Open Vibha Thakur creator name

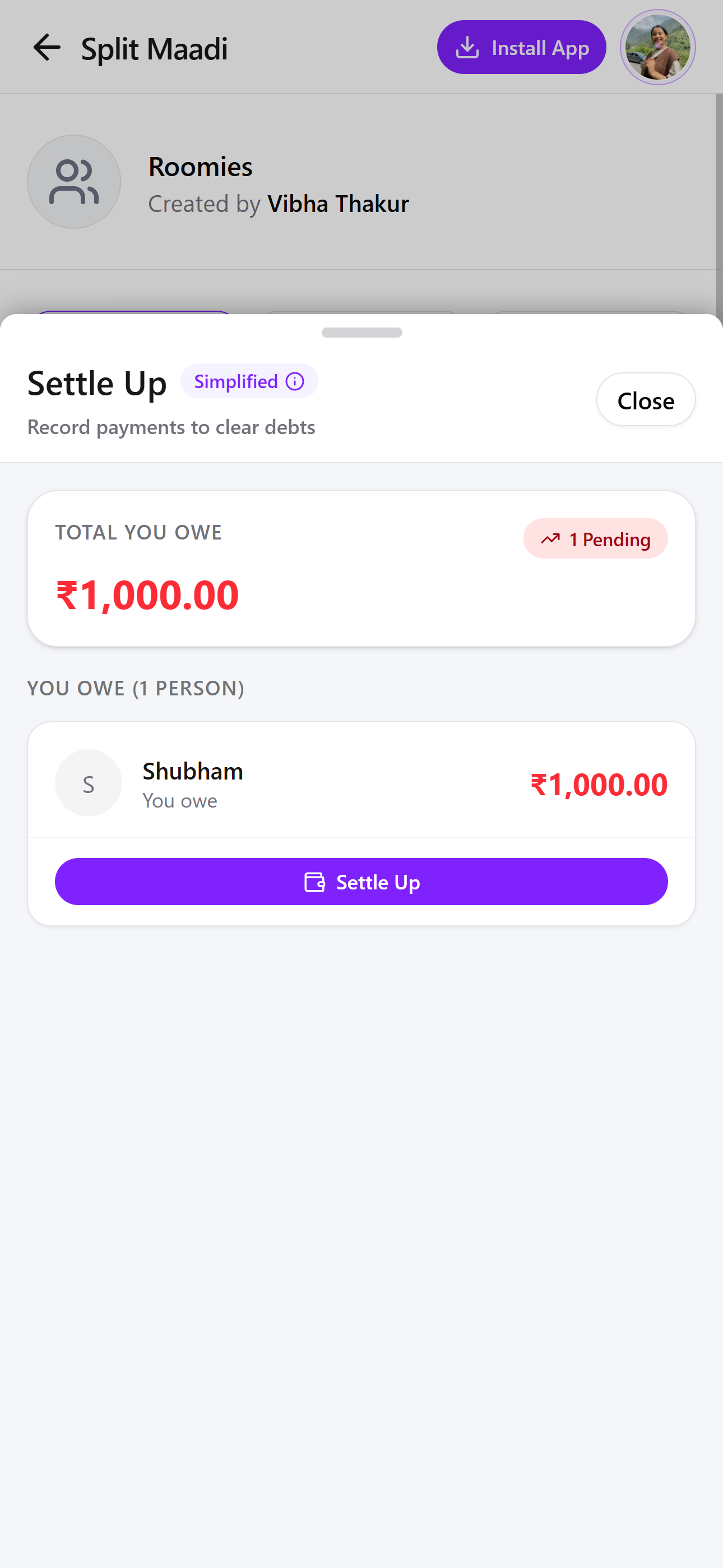click(x=338, y=204)
